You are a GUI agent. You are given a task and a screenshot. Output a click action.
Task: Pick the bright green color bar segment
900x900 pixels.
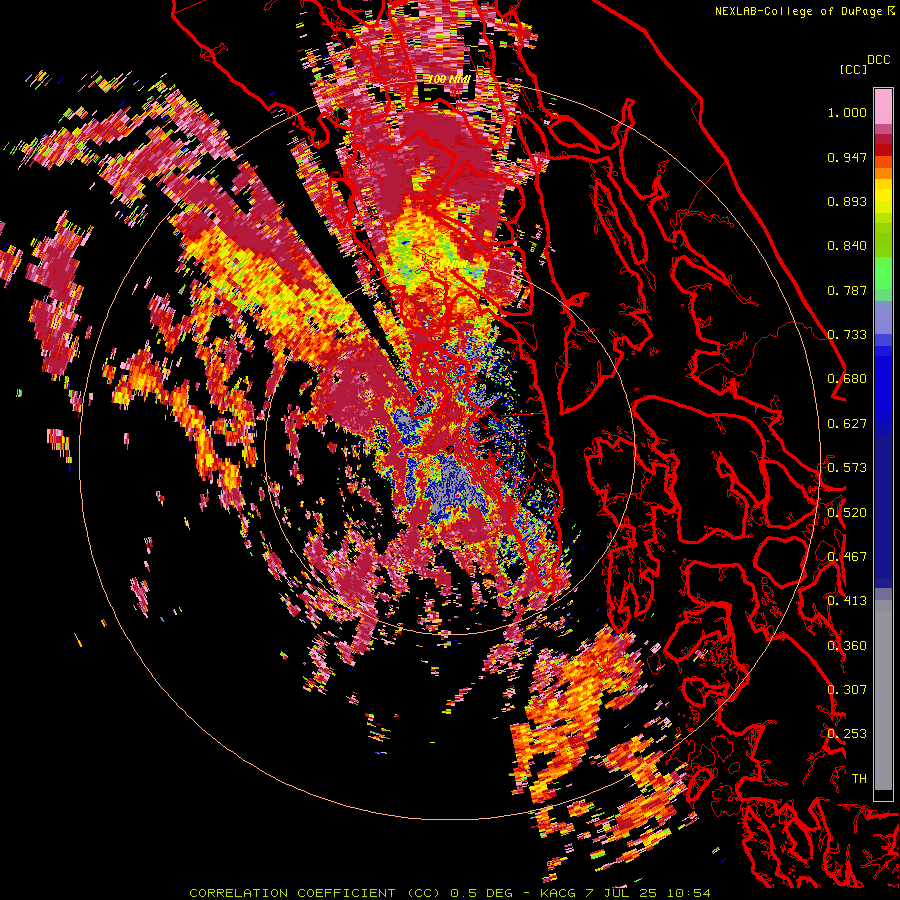click(x=883, y=273)
